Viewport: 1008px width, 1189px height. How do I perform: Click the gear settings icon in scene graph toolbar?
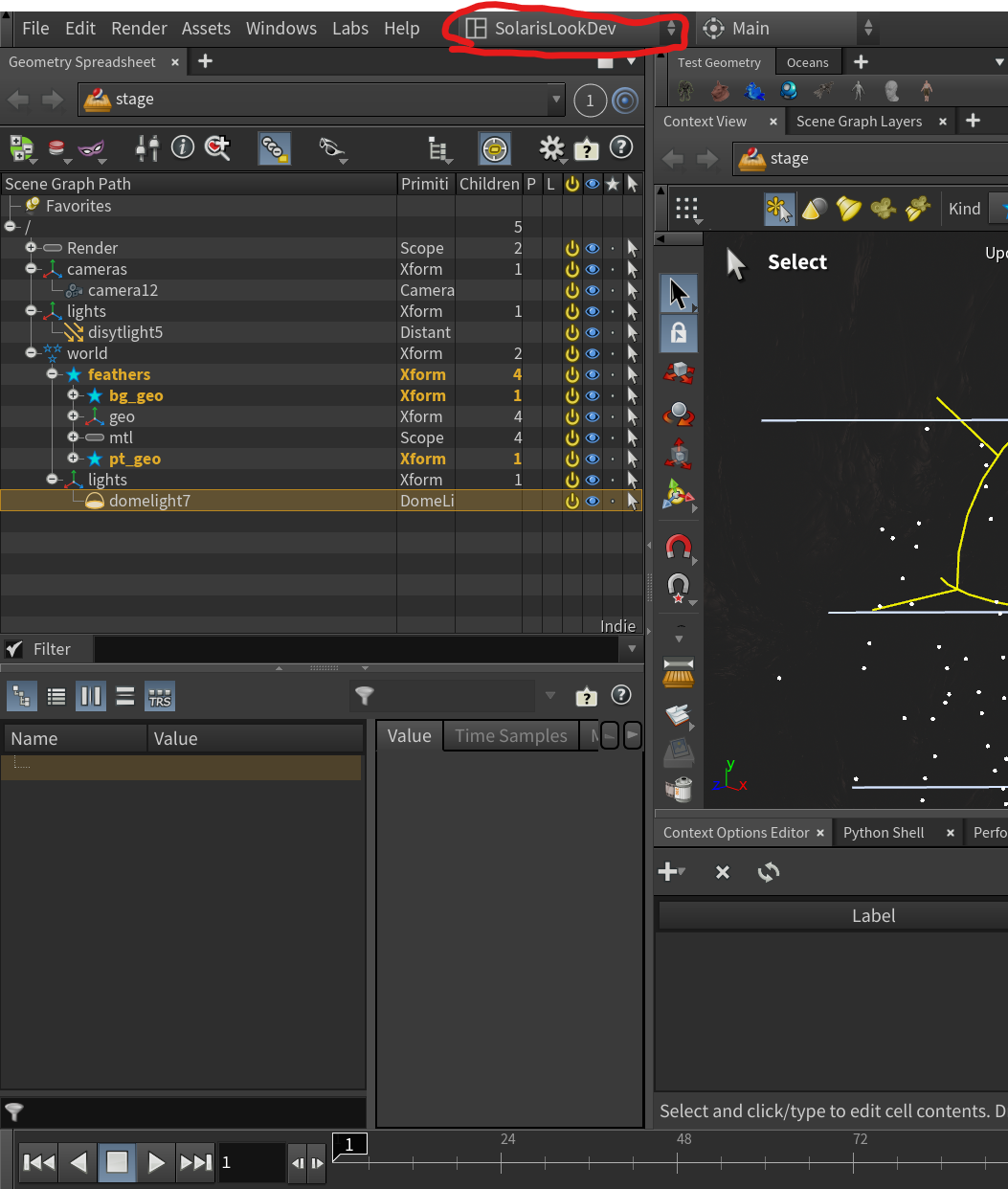point(551,148)
